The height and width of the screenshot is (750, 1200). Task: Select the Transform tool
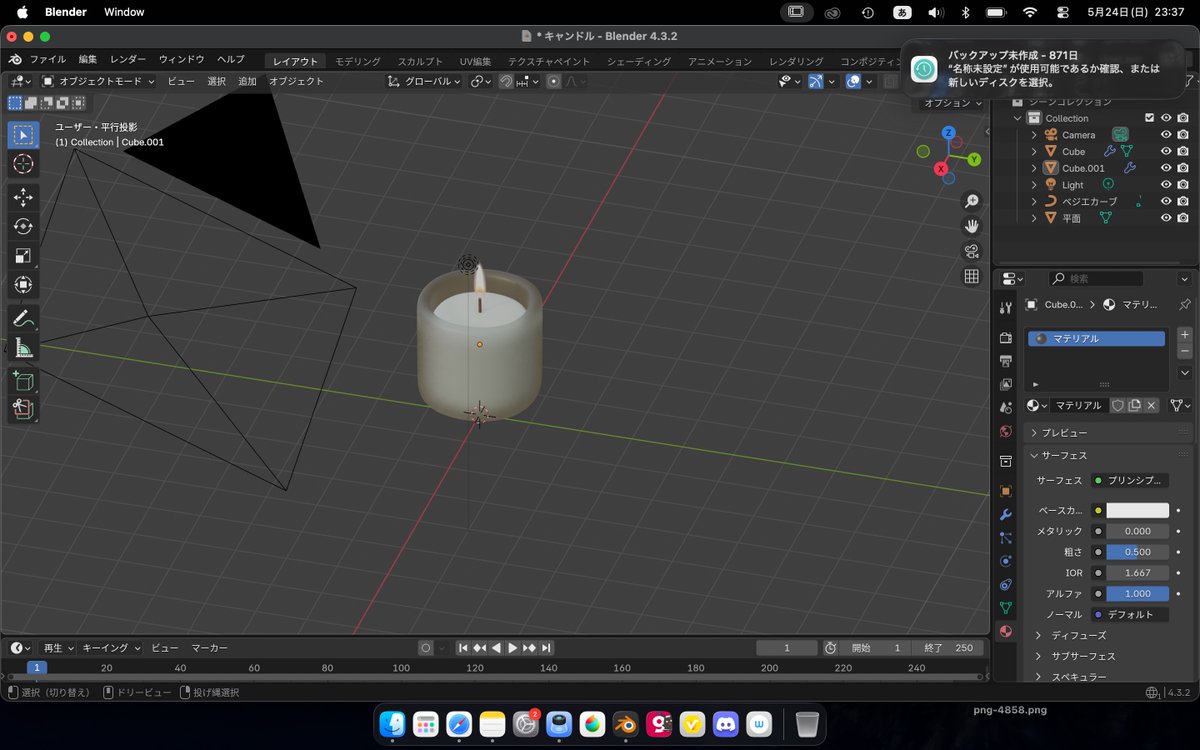point(23,285)
